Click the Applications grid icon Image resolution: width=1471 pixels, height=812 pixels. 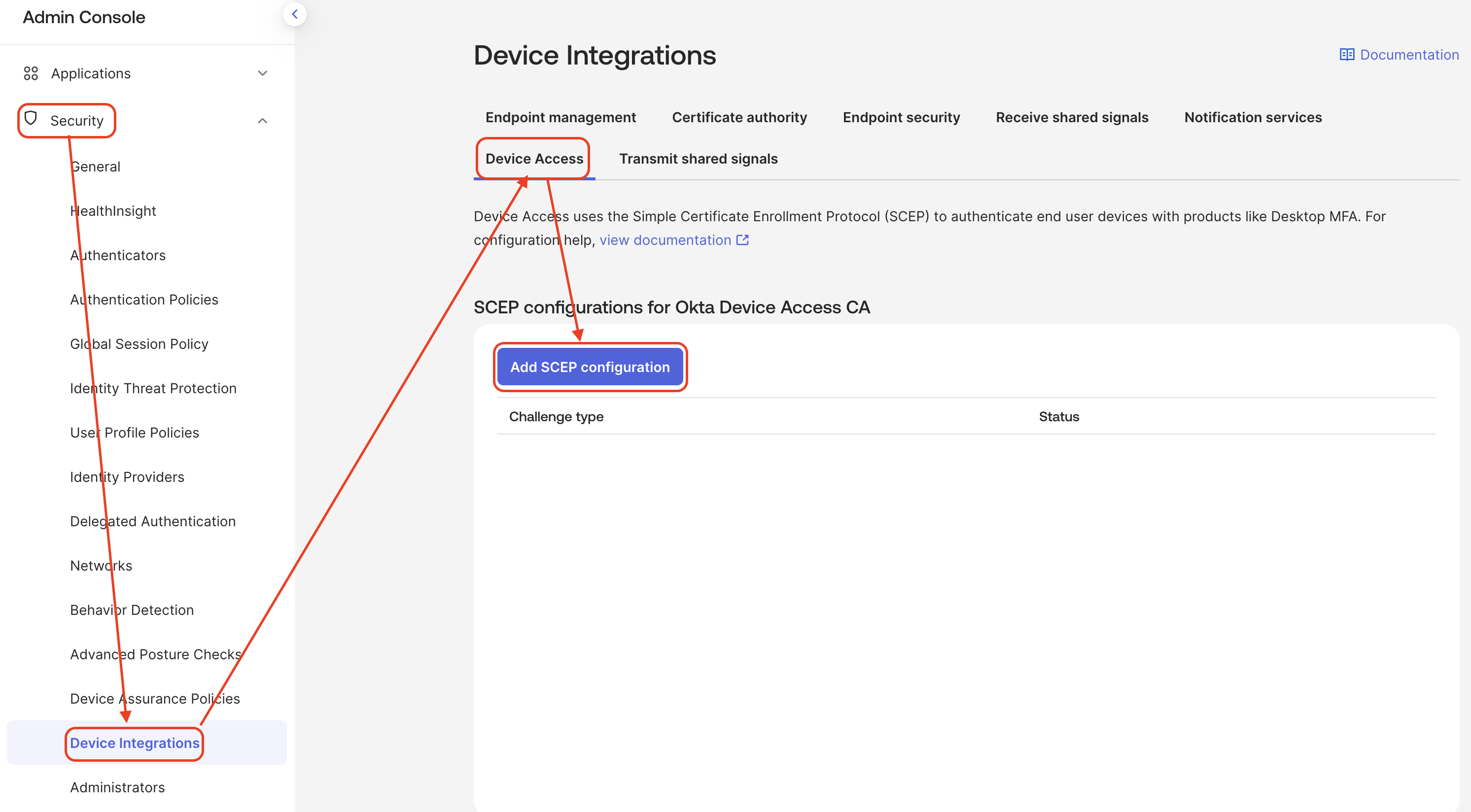click(x=31, y=73)
